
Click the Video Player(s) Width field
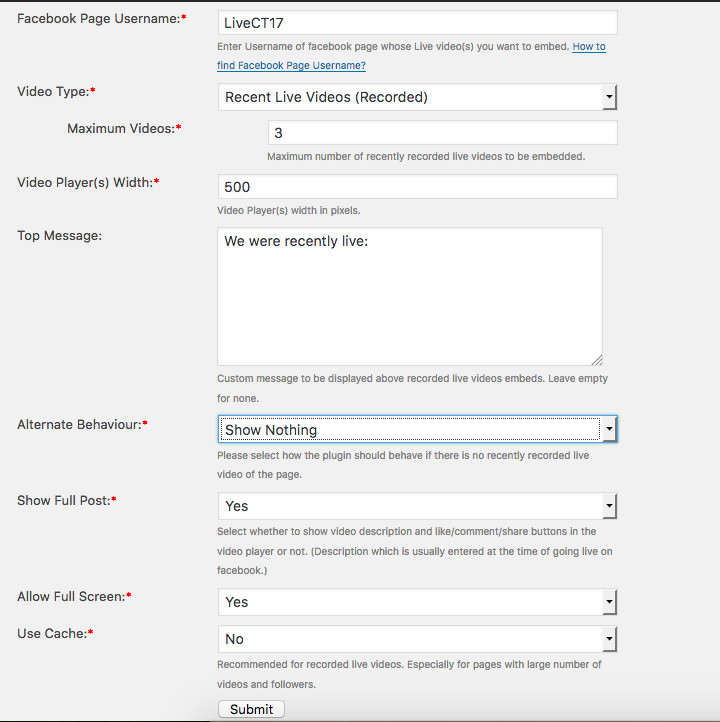pos(417,187)
